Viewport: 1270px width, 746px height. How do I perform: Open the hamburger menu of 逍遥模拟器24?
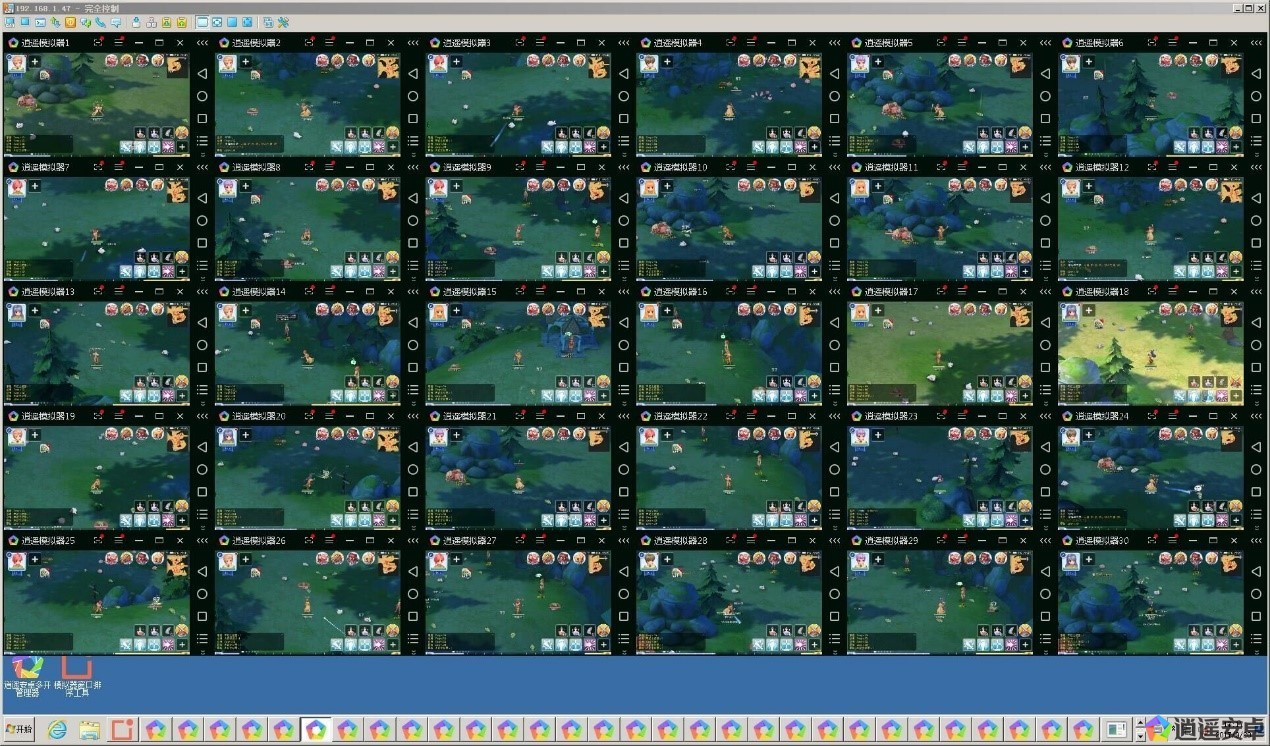pyautogui.click(x=1173, y=415)
